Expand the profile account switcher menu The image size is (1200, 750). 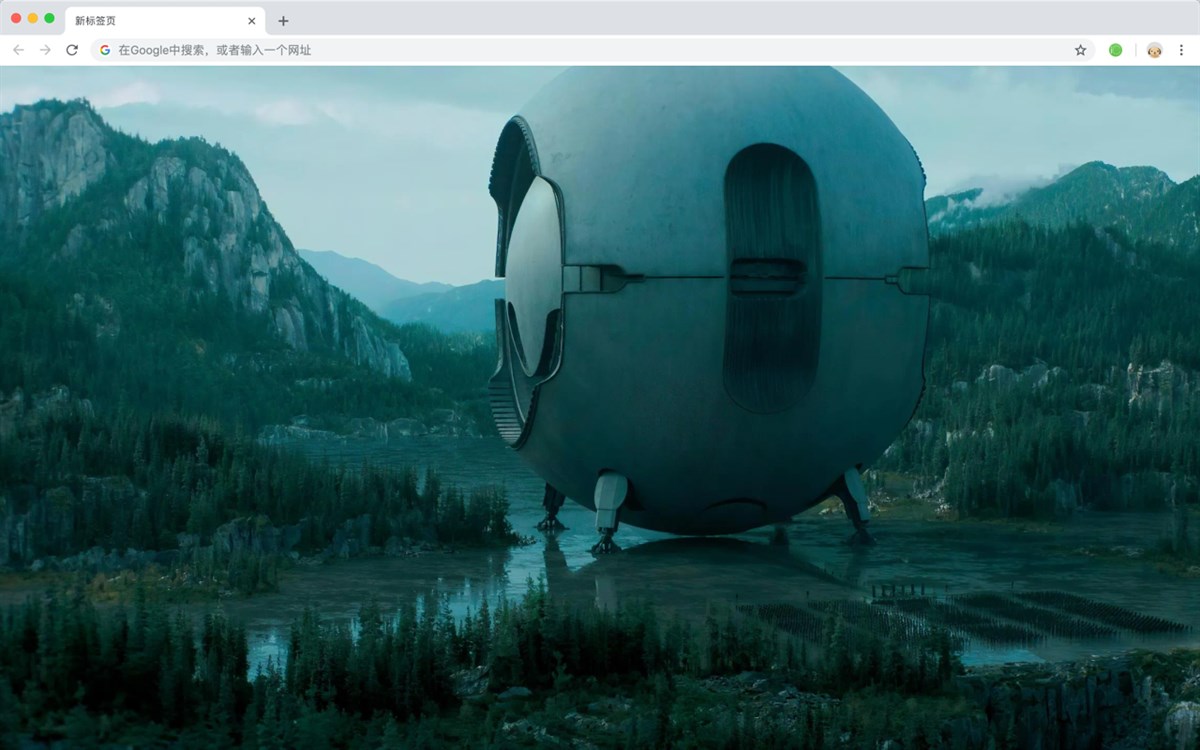pos(1155,49)
